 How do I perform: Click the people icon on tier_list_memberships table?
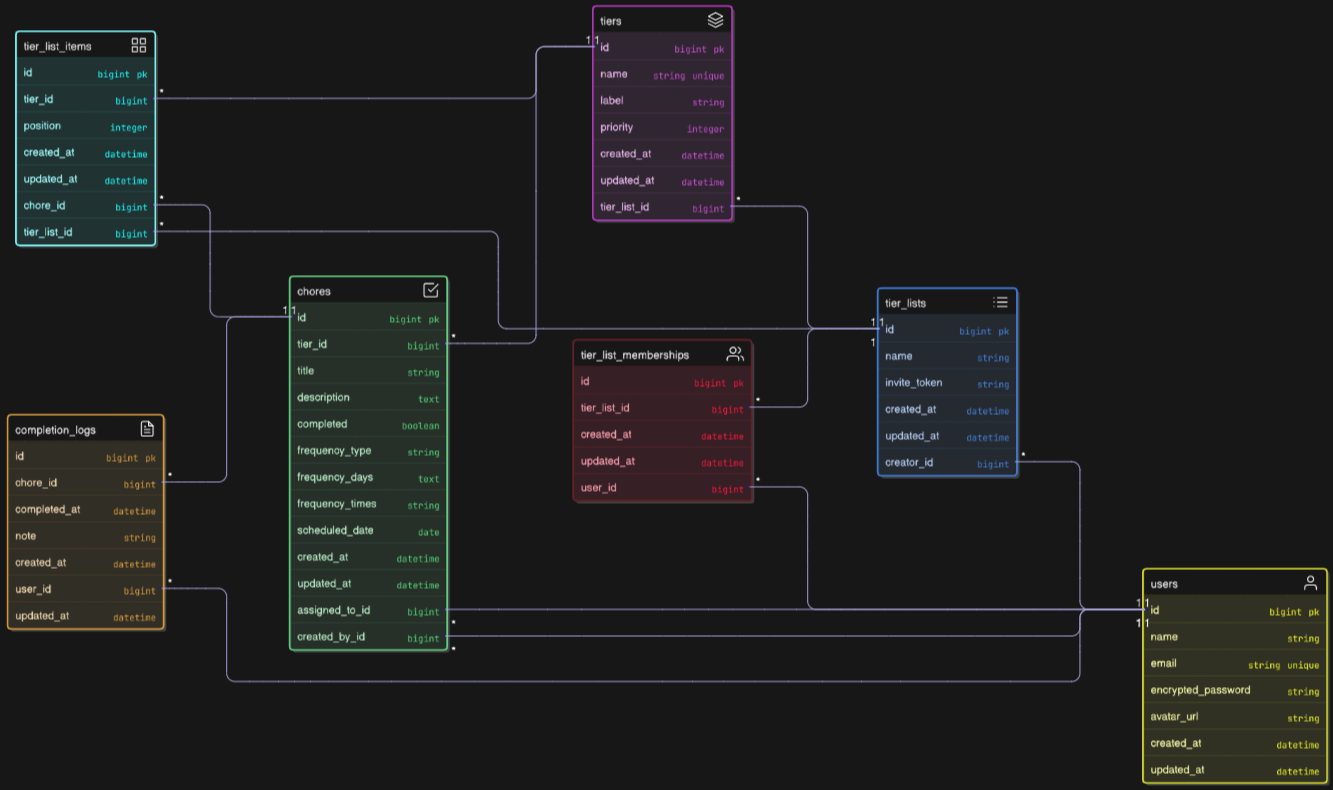(x=735, y=354)
